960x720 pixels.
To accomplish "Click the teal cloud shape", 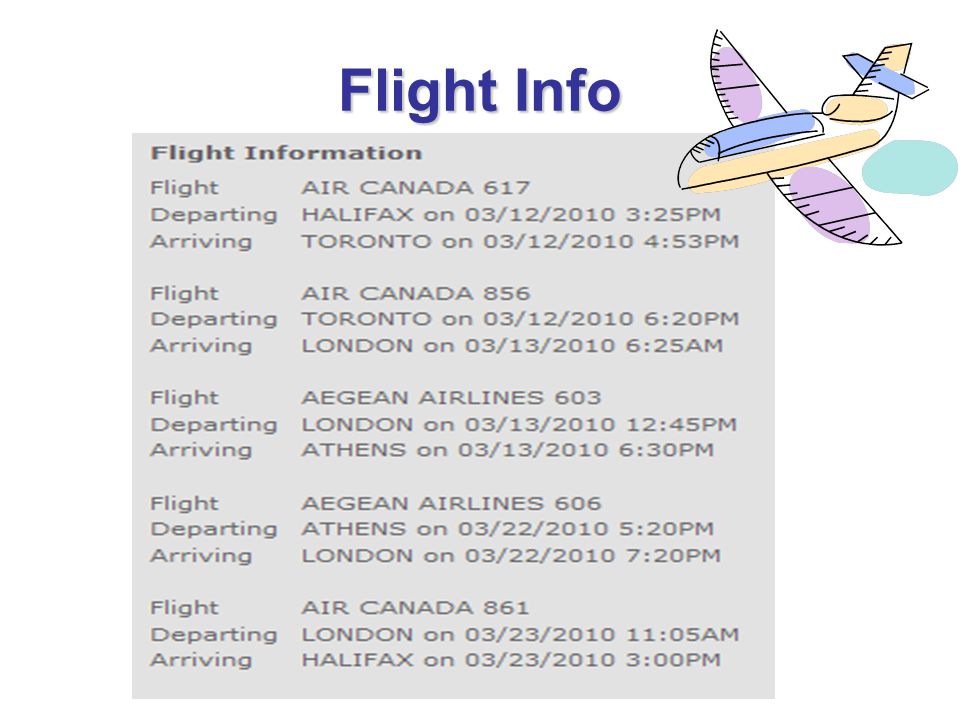I will 910,168.
